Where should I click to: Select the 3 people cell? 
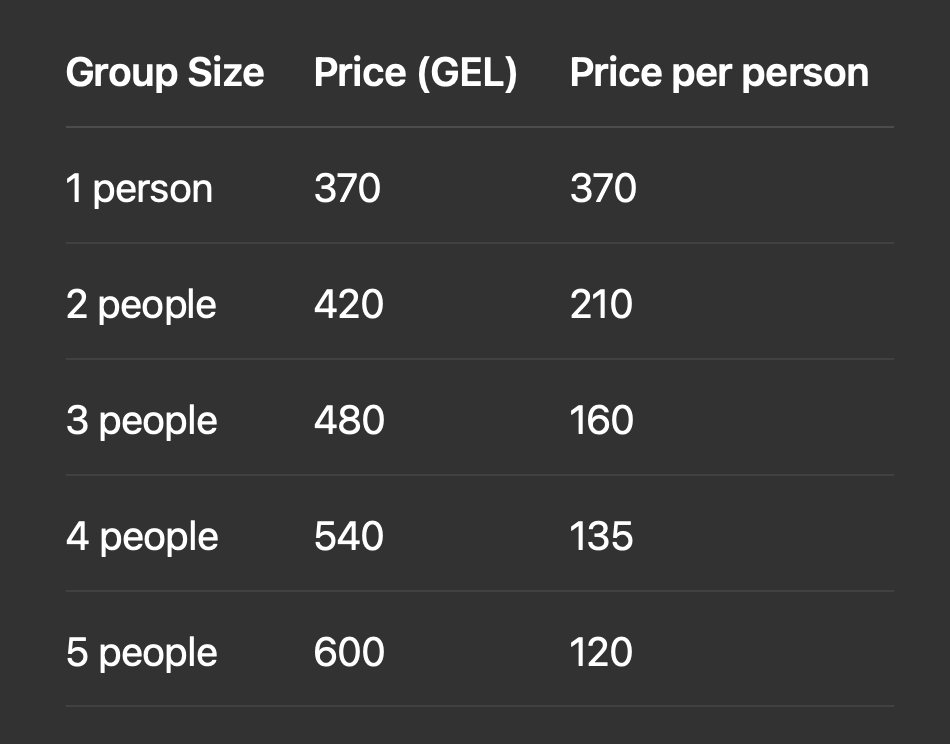coord(142,421)
